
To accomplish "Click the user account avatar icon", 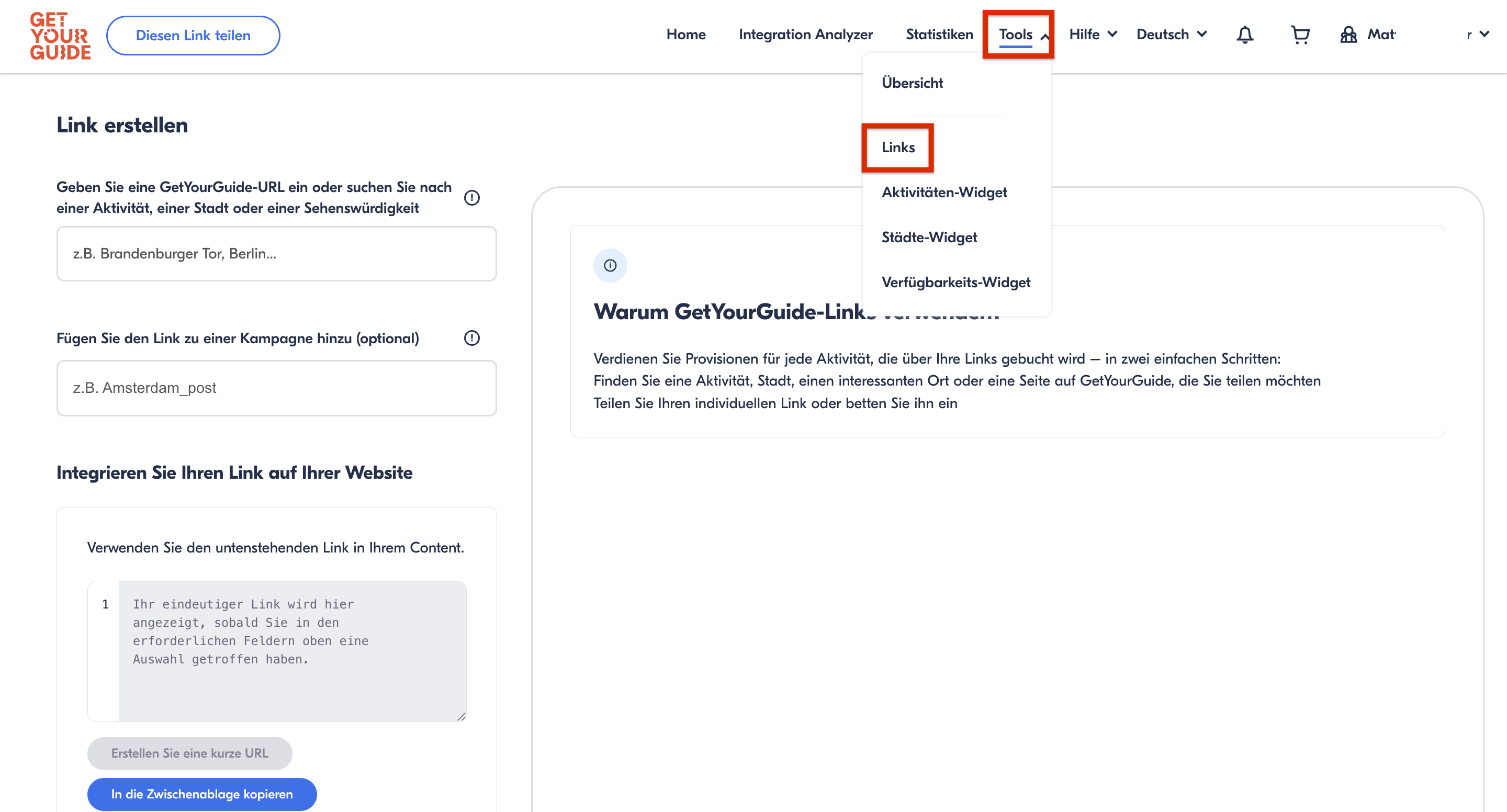I will click(1348, 35).
